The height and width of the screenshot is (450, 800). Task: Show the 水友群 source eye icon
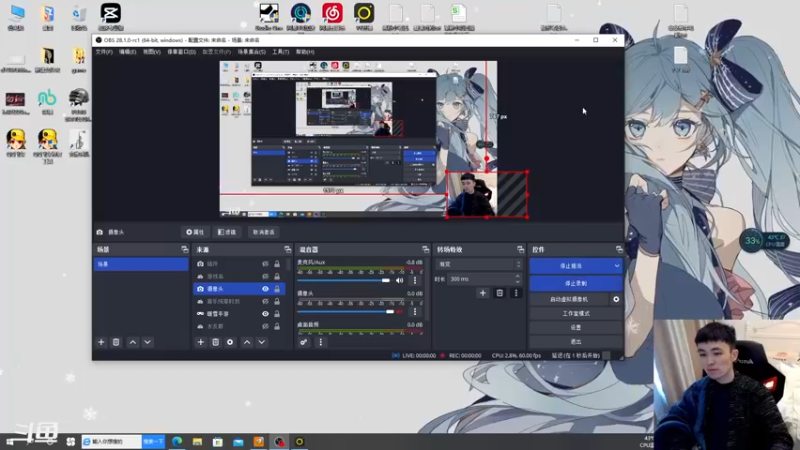tap(265, 326)
